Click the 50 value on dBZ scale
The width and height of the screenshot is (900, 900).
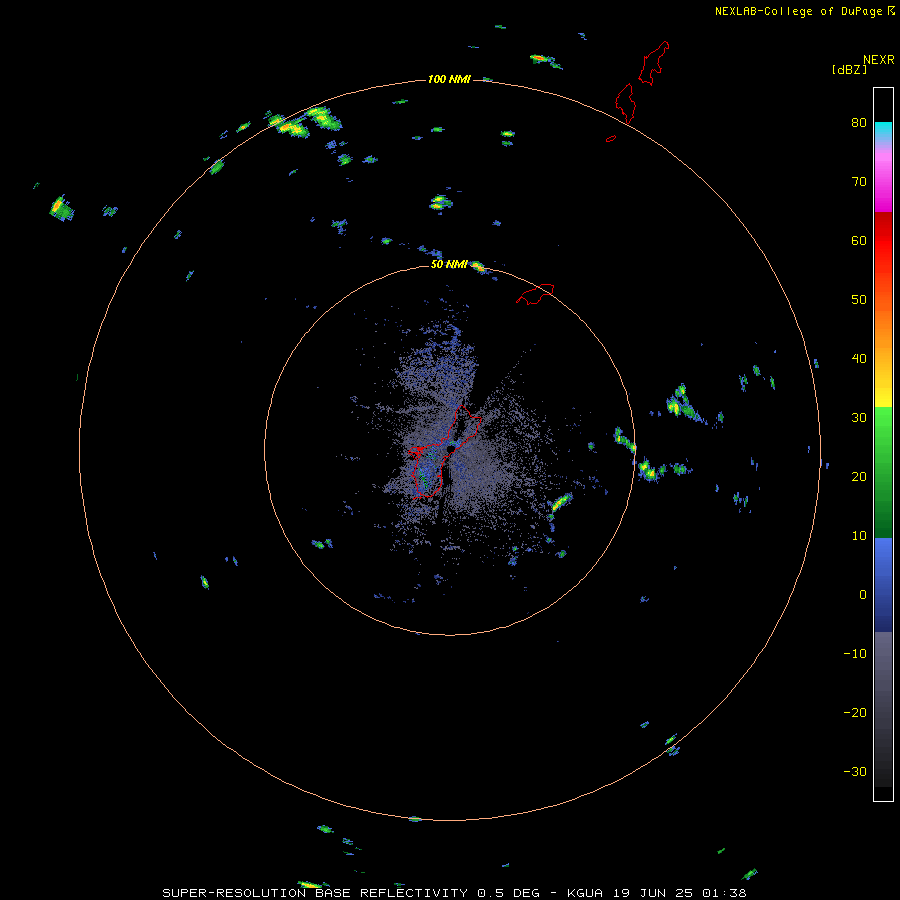coord(859,300)
